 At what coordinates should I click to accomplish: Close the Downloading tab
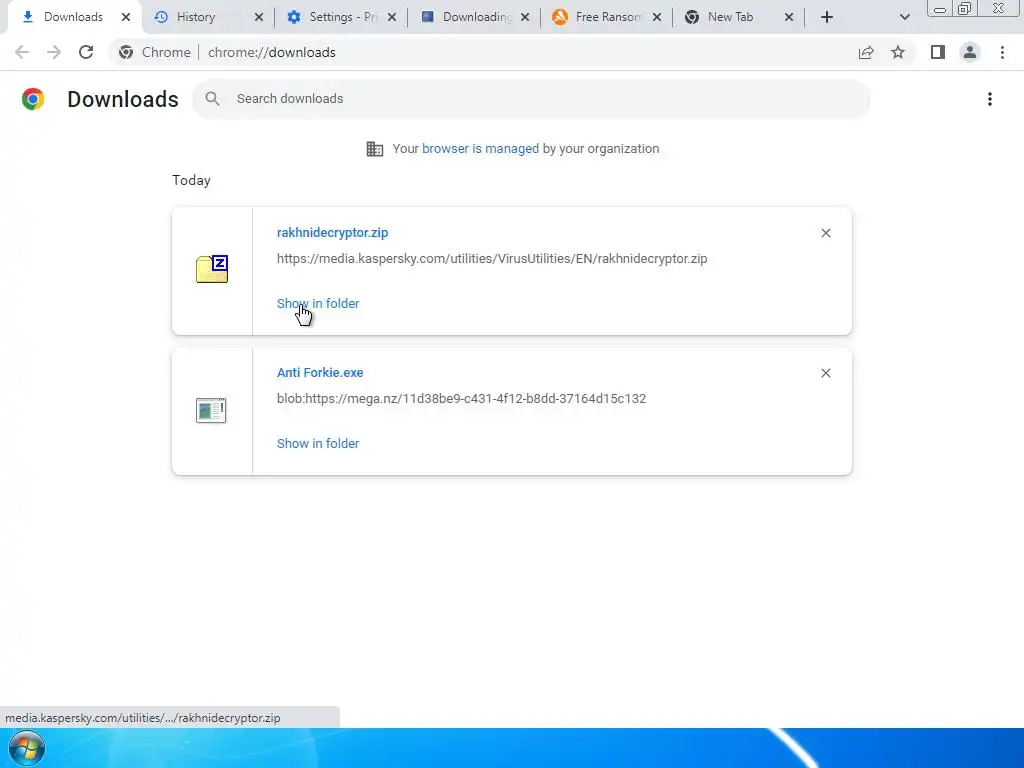click(x=525, y=17)
